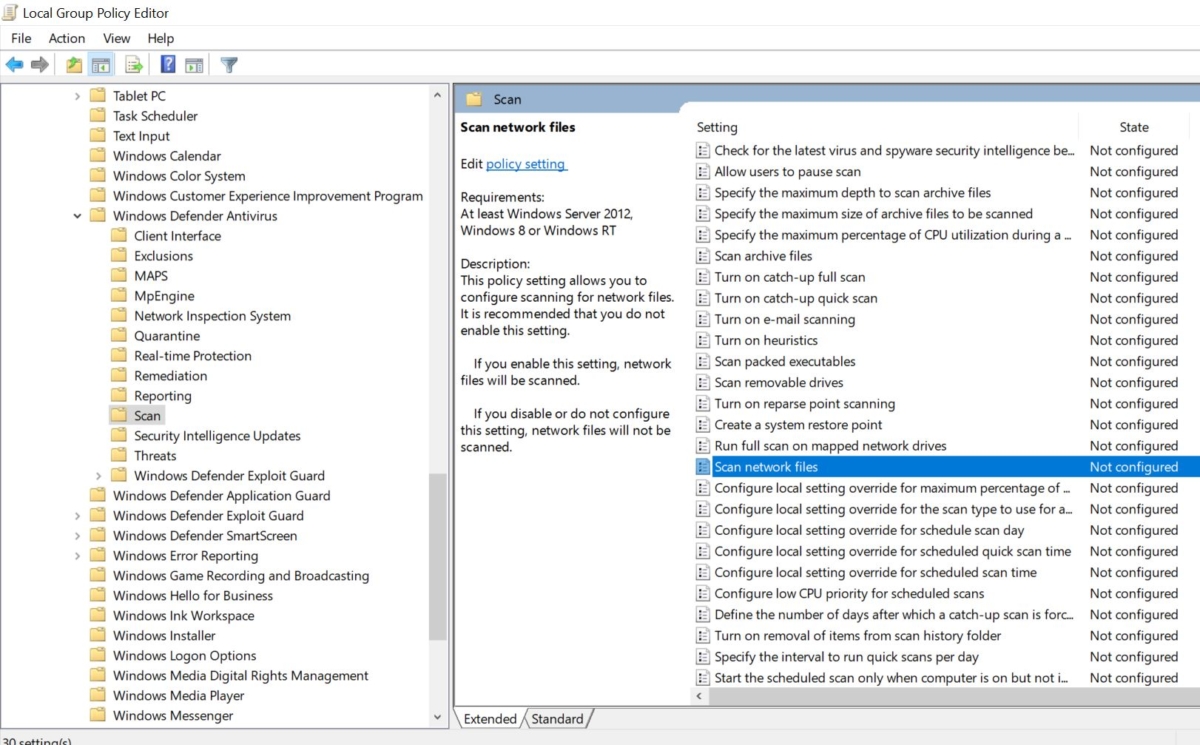Switch to the Standard tab

click(557, 718)
